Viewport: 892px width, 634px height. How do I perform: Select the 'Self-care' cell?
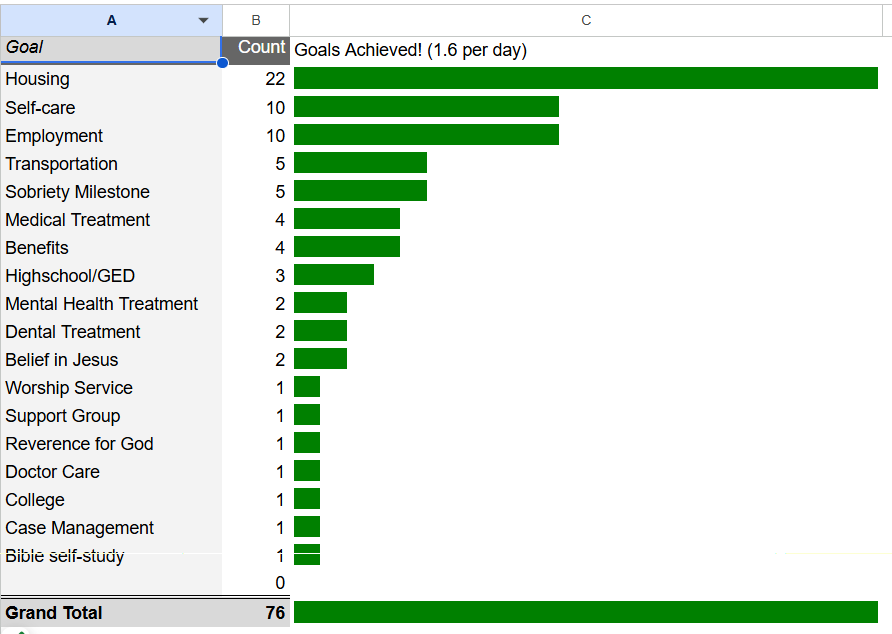pos(111,108)
